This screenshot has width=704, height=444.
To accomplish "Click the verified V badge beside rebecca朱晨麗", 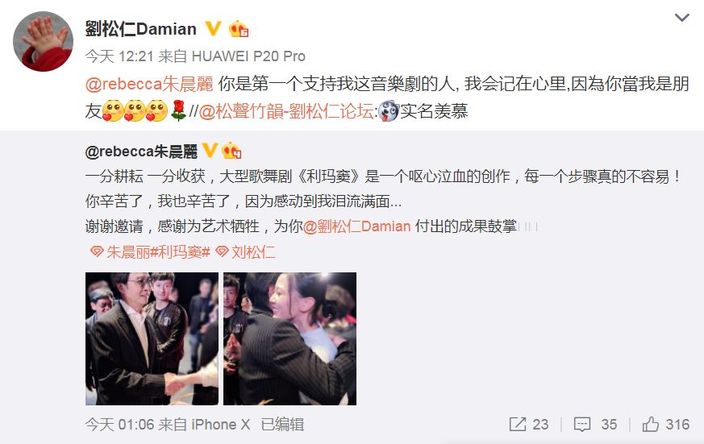I will [x=210, y=150].
